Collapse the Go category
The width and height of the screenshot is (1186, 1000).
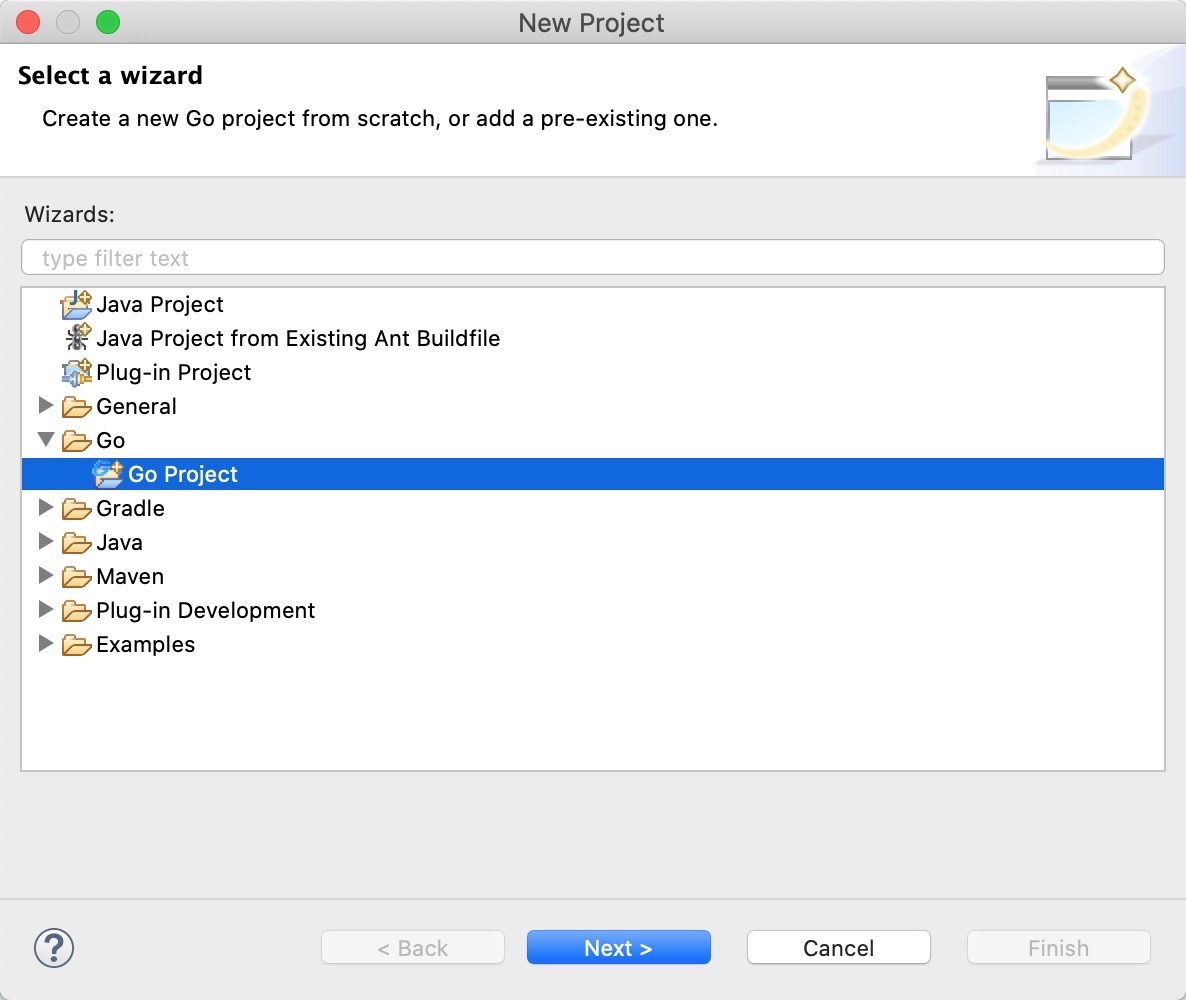click(x=45, y=440)
